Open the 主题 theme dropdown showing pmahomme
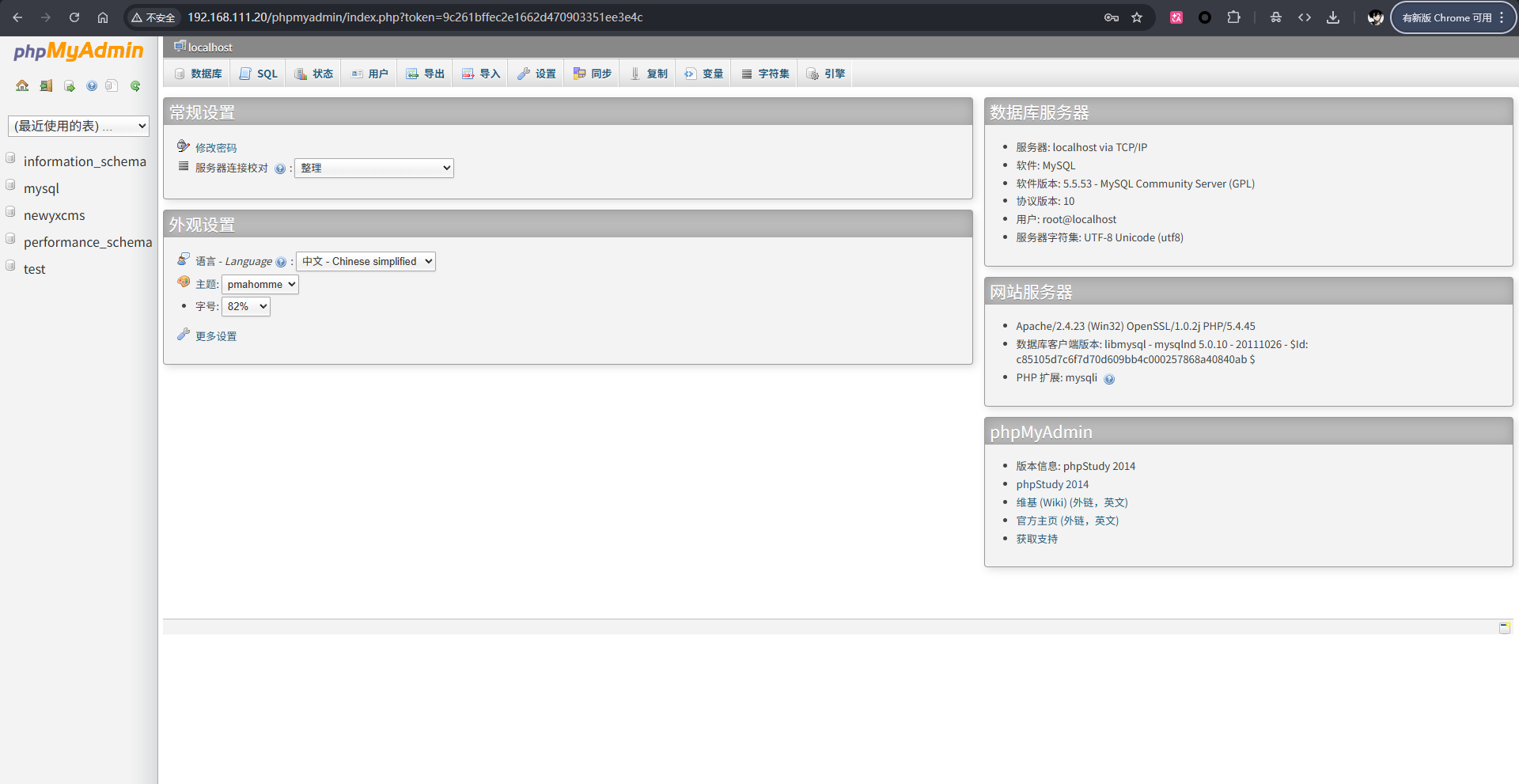Screen dimensions: 1519x784 pos(260,284)
